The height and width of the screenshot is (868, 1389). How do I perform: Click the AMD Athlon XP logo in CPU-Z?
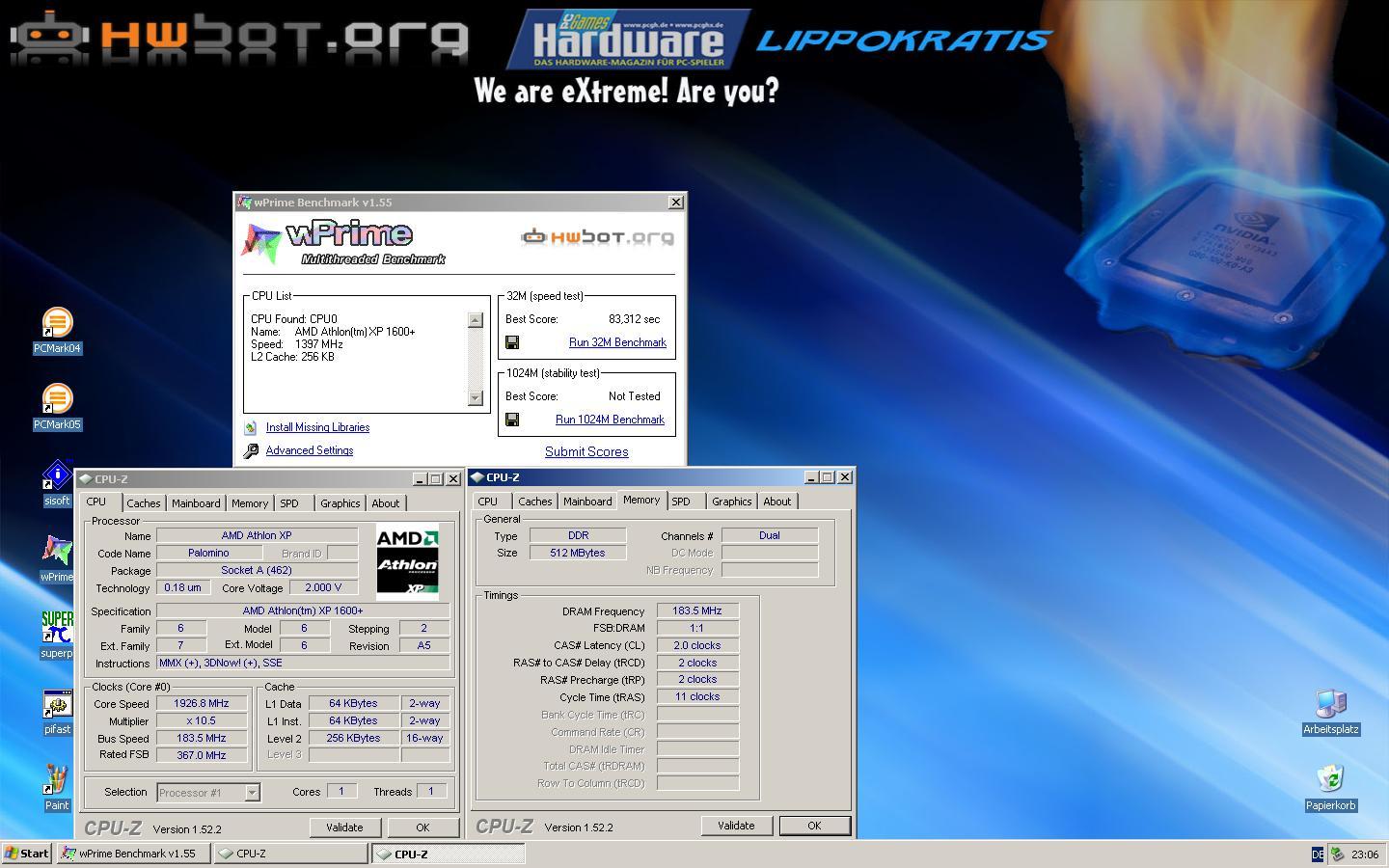point(407,562)
